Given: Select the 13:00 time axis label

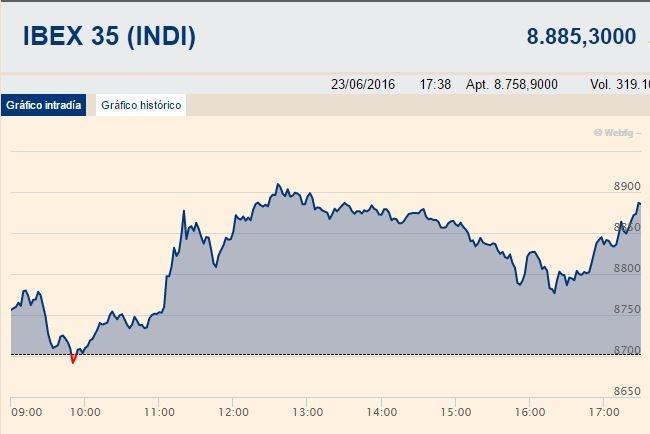Looking at the screenshot, I should pos(308,412).
